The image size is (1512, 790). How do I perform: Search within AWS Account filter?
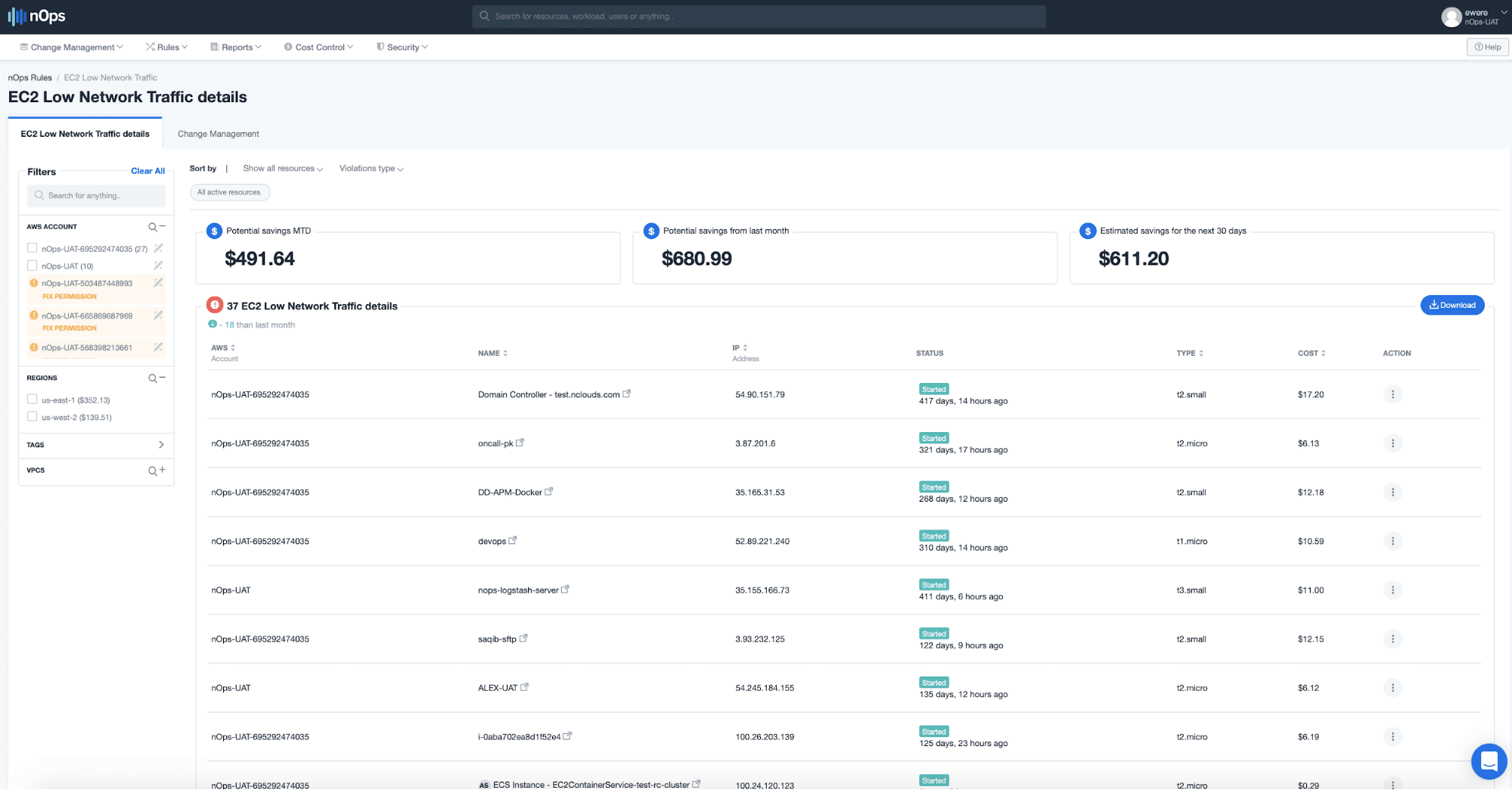click(x=152, y=227)
